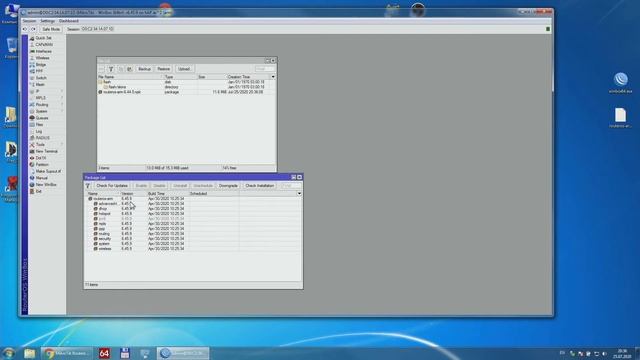Click Exit in the sidebar
The width and height of the screenshot is (640, 360).
(38, 191)
